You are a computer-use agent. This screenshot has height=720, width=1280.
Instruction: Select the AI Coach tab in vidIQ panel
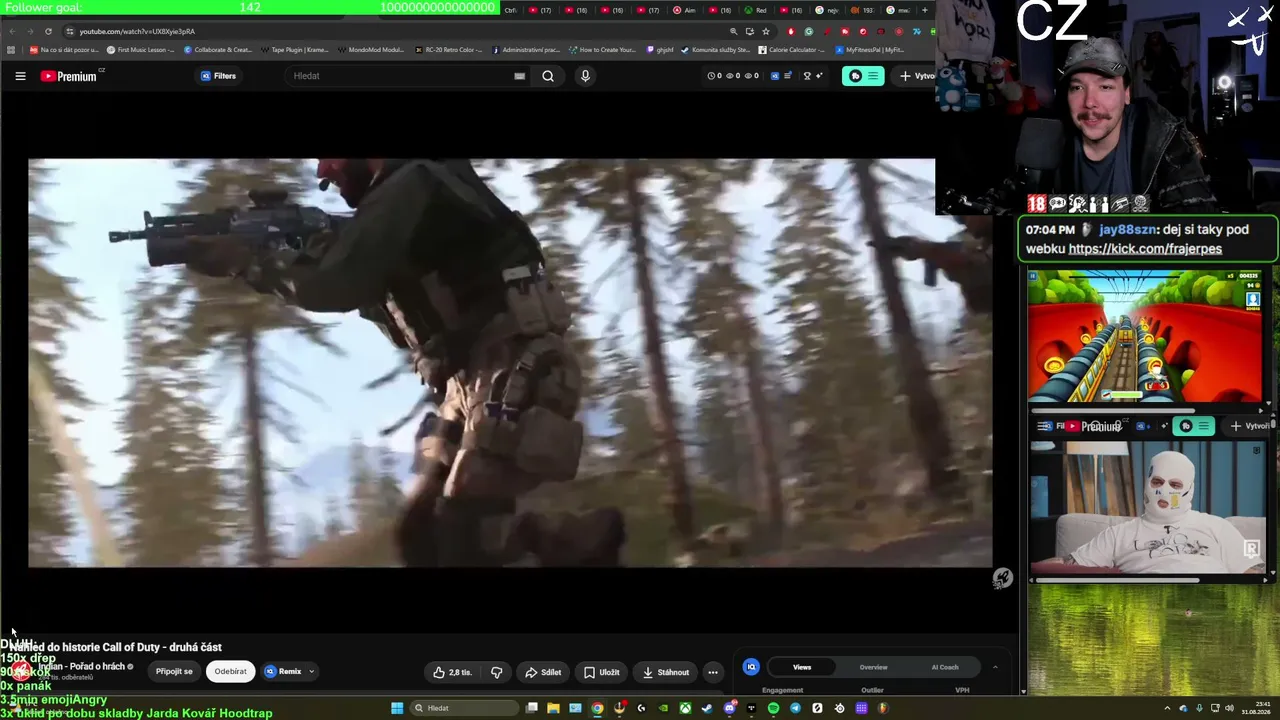tap(945, 667)
